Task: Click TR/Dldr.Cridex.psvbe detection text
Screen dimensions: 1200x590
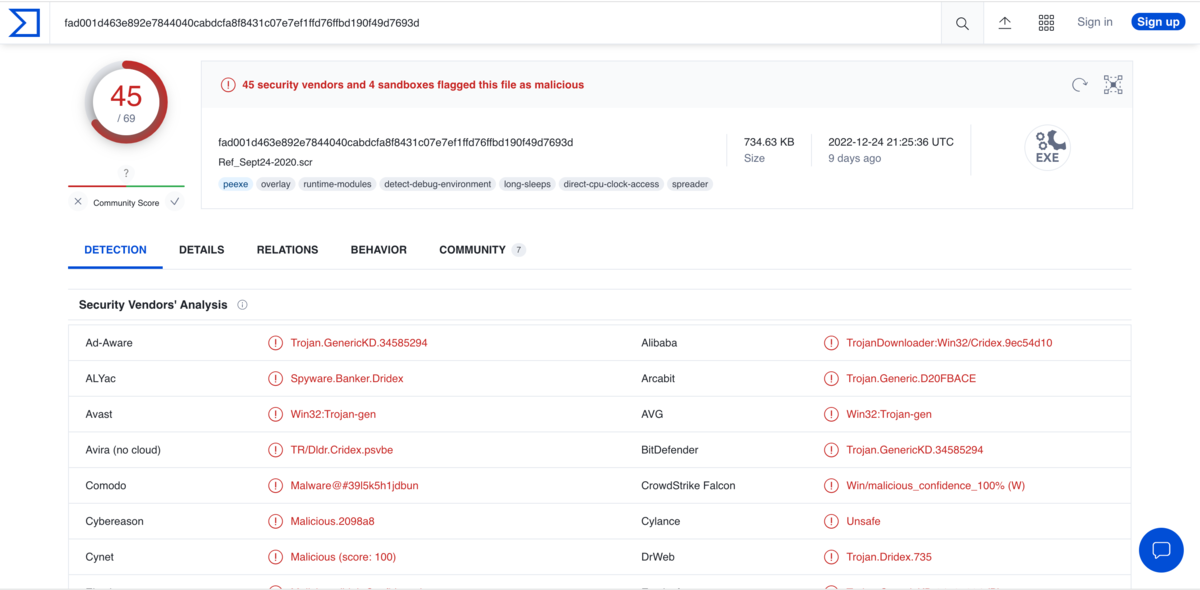Action: click(342, 450)
